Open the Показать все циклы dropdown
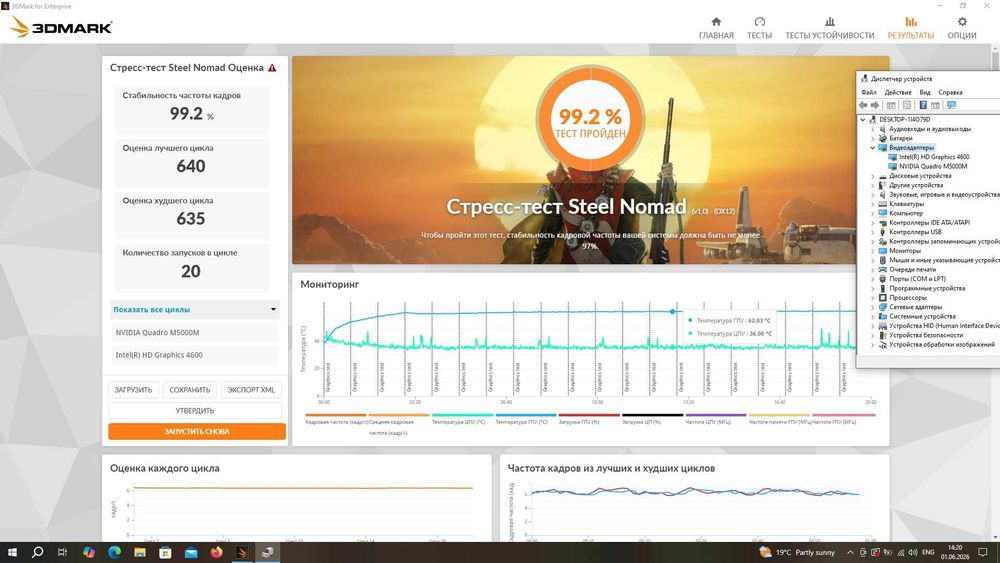Viewport: 1000px width, 563px height. (195, 309)
